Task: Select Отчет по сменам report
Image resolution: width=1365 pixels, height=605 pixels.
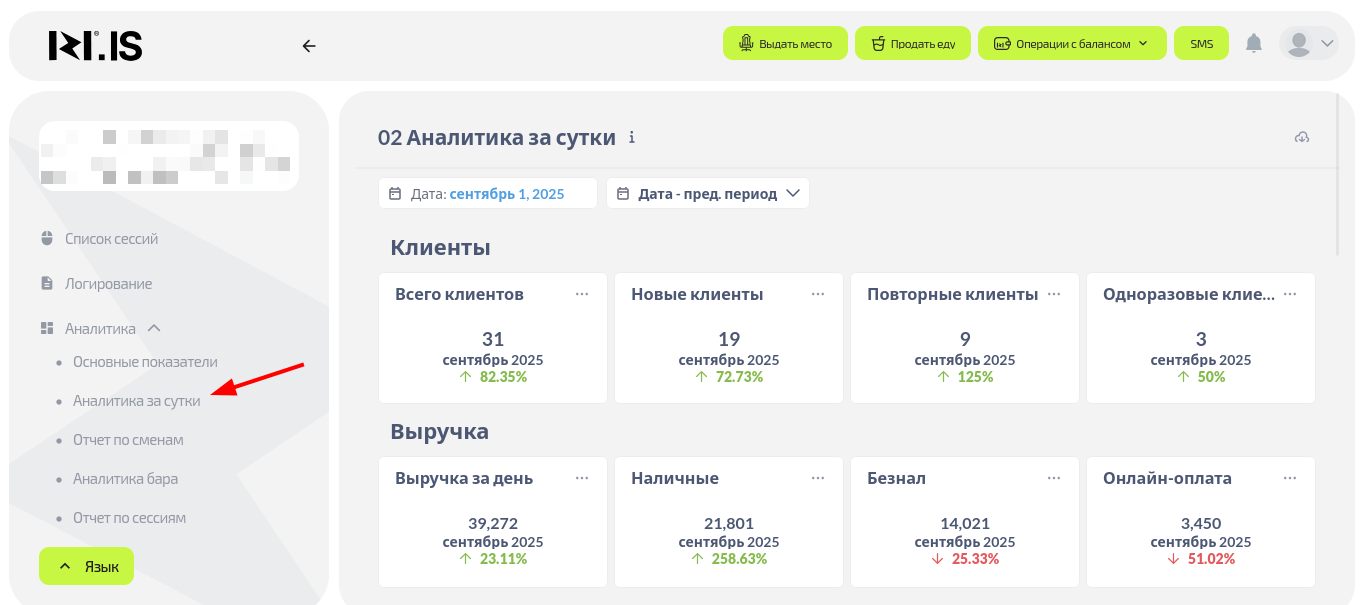Action: click(x=128, y=440)
